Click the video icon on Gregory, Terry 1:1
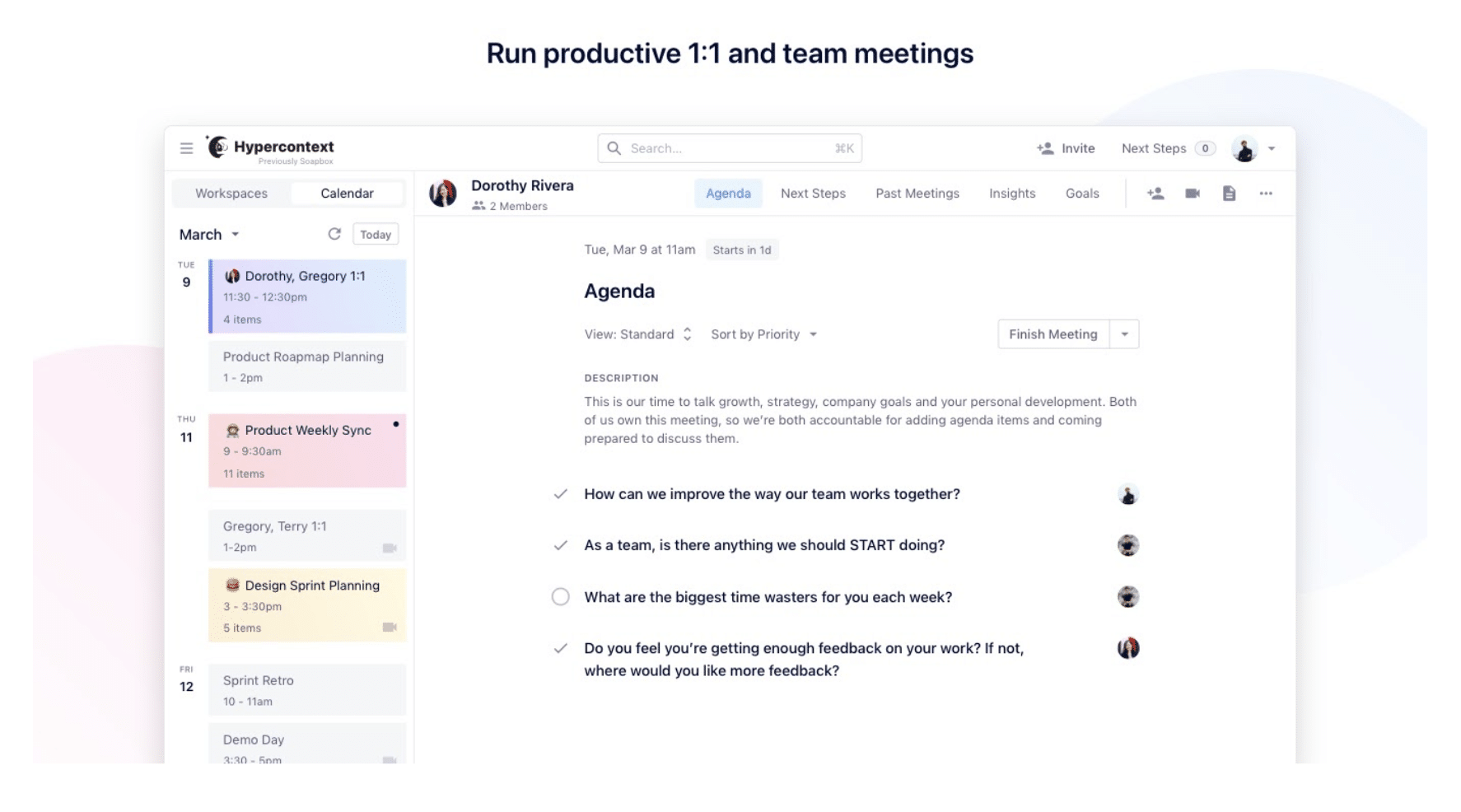 pyautogui.click(x=390, y=548)
